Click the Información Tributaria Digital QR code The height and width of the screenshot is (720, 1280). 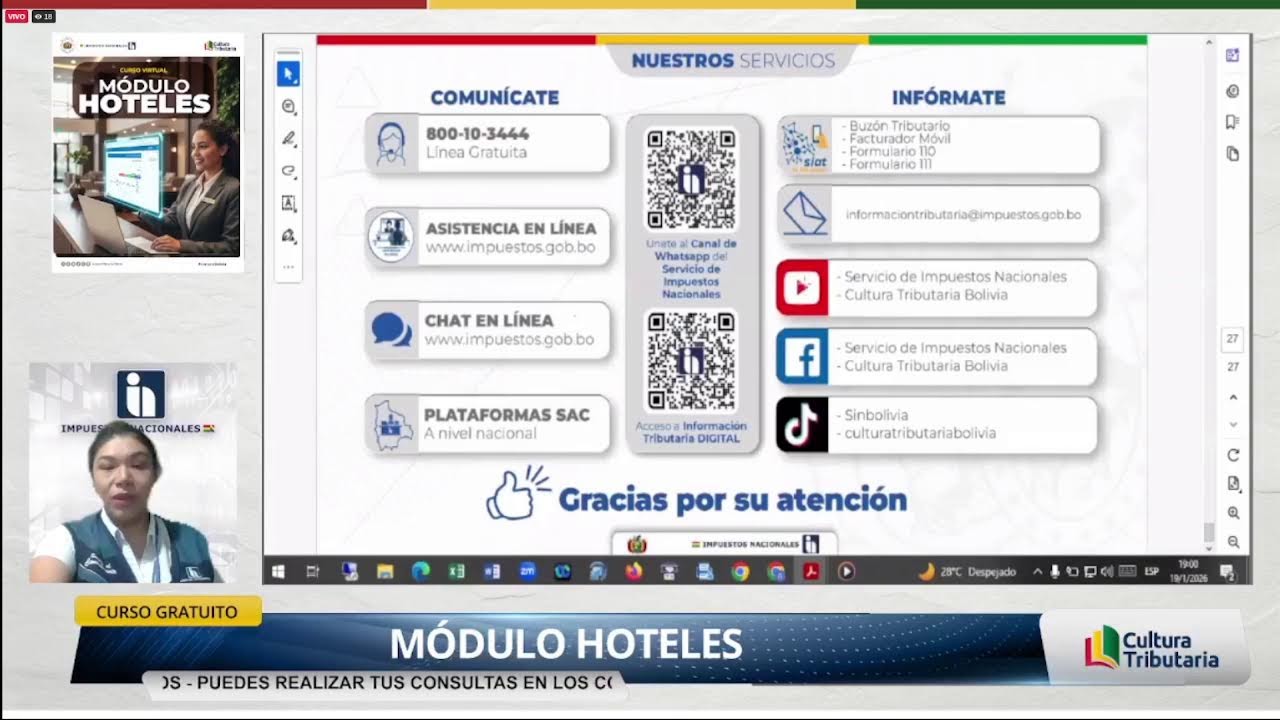point(691,361)
